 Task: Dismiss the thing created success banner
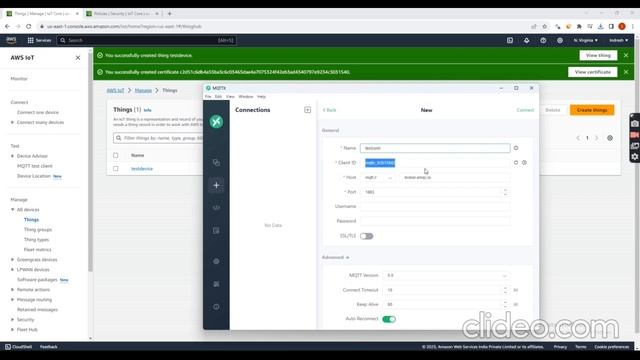[x=626, y=55]
